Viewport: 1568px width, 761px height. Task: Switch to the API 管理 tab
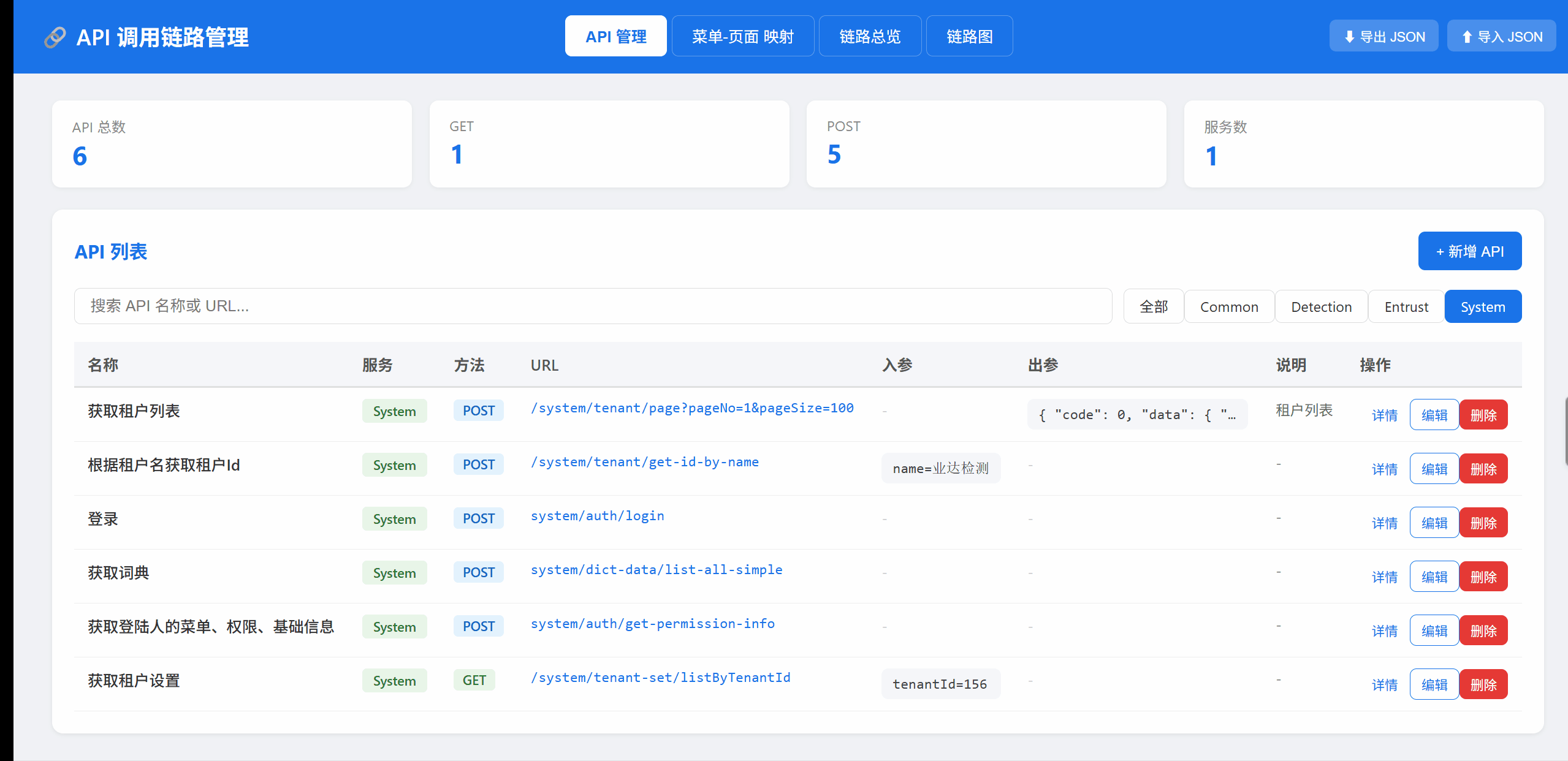point(615,36)
